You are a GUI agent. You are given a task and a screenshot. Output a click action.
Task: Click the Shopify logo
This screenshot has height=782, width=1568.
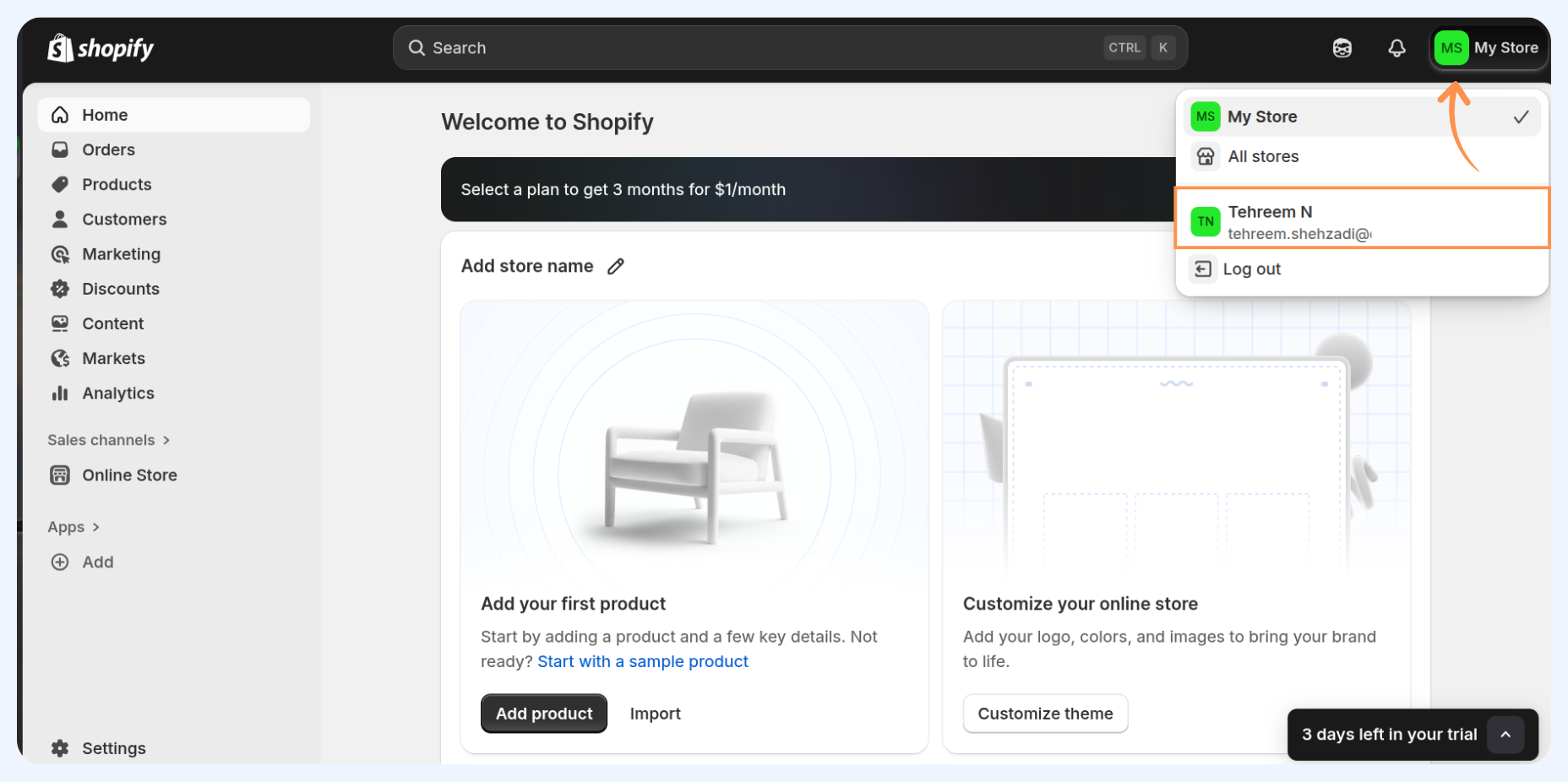101,48
